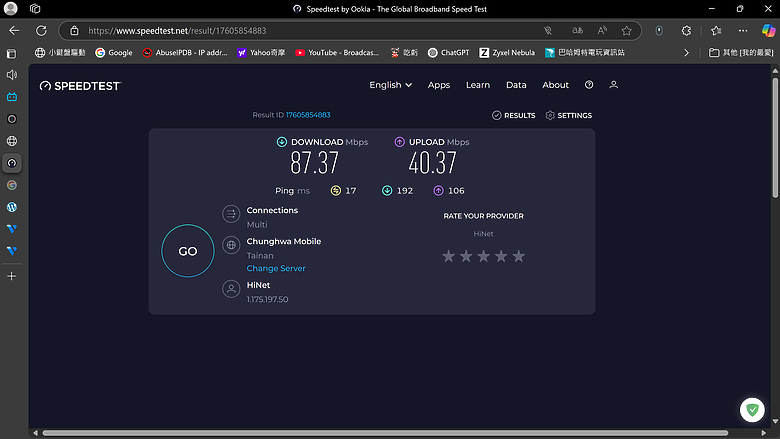Click the vertical page scrollbar thumb

coord(775,138)
